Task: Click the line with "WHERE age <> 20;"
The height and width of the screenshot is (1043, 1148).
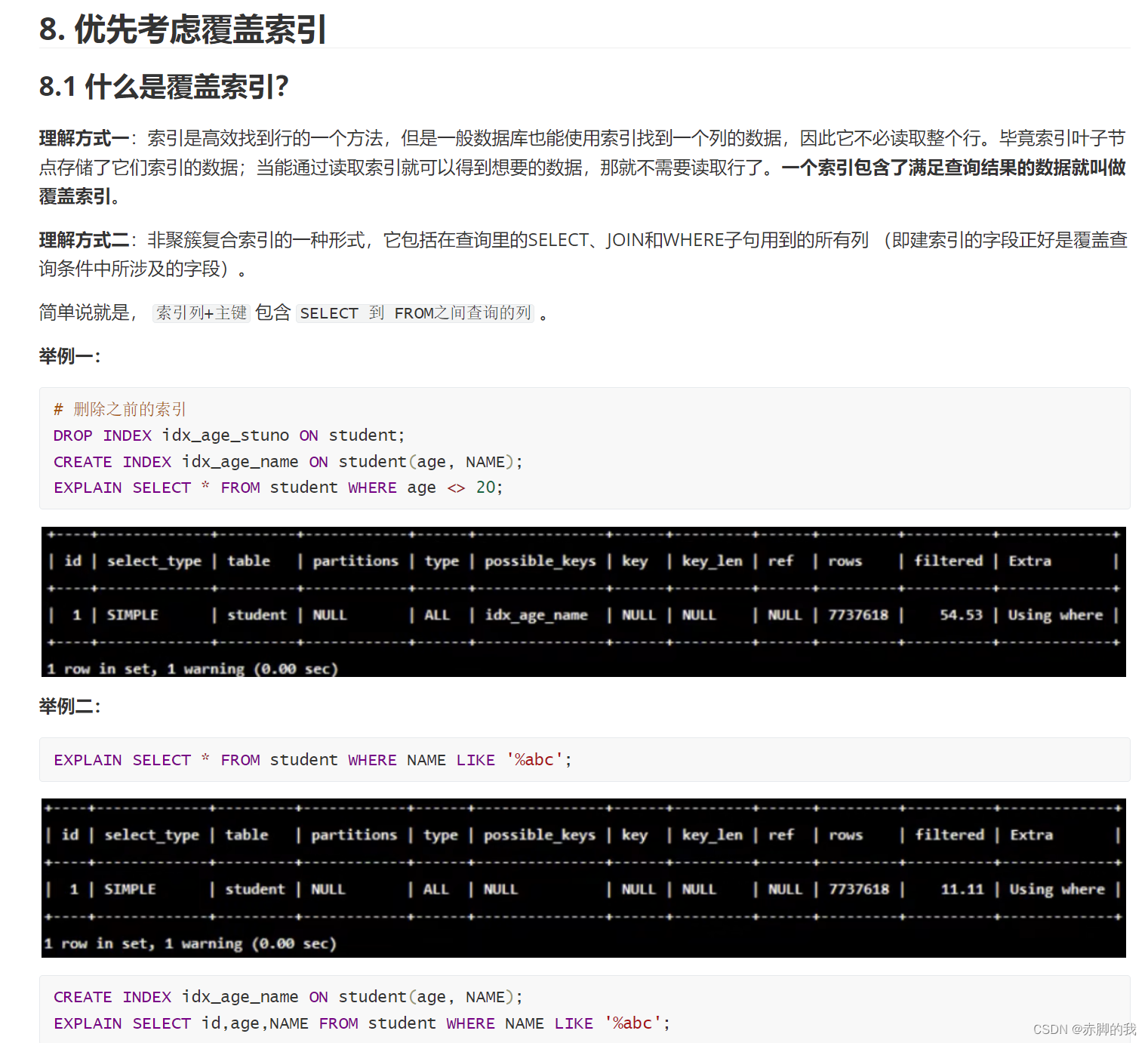Action: click(x=278, y=488)
